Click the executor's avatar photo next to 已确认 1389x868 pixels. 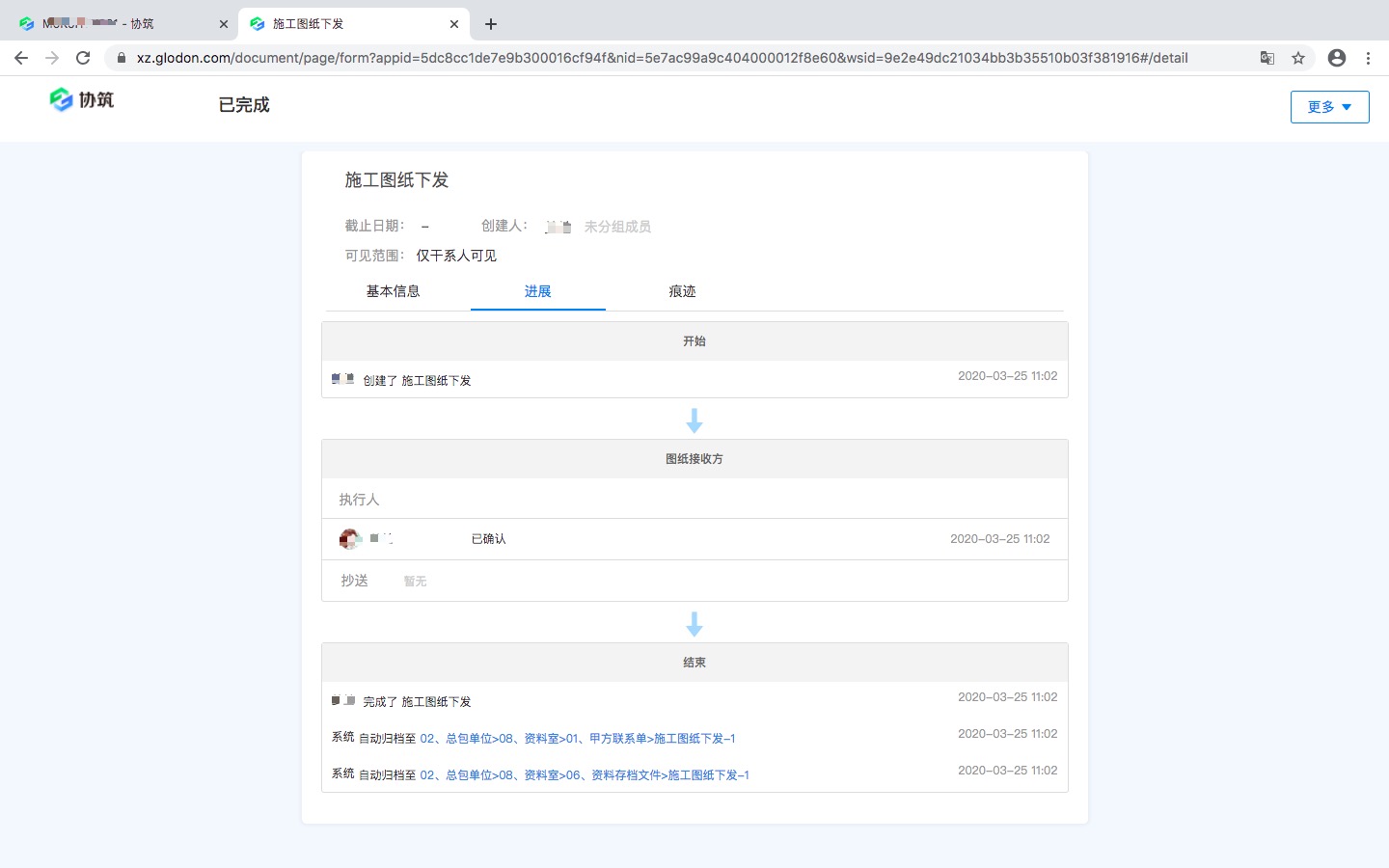pos(349,538)
